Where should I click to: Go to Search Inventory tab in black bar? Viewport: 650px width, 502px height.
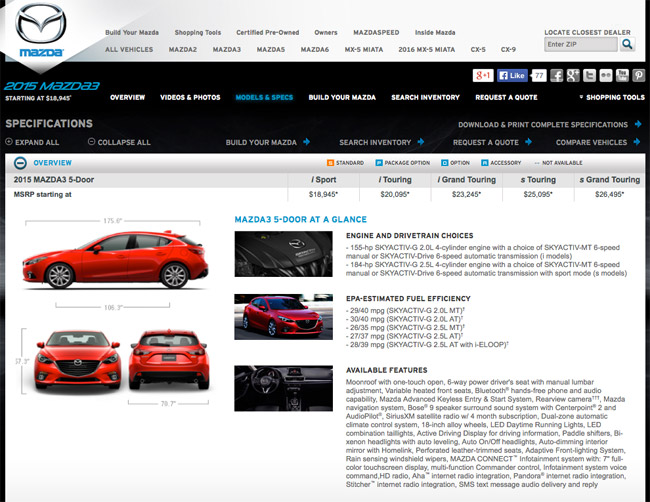(425, 97)
